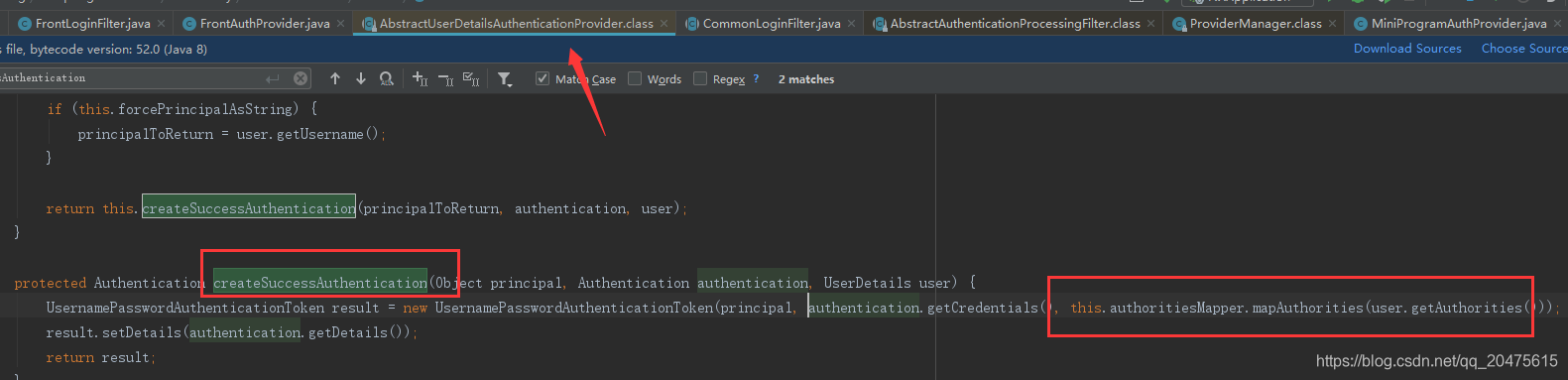Go to previous search occurrence arrow

[x=335, y=78]
